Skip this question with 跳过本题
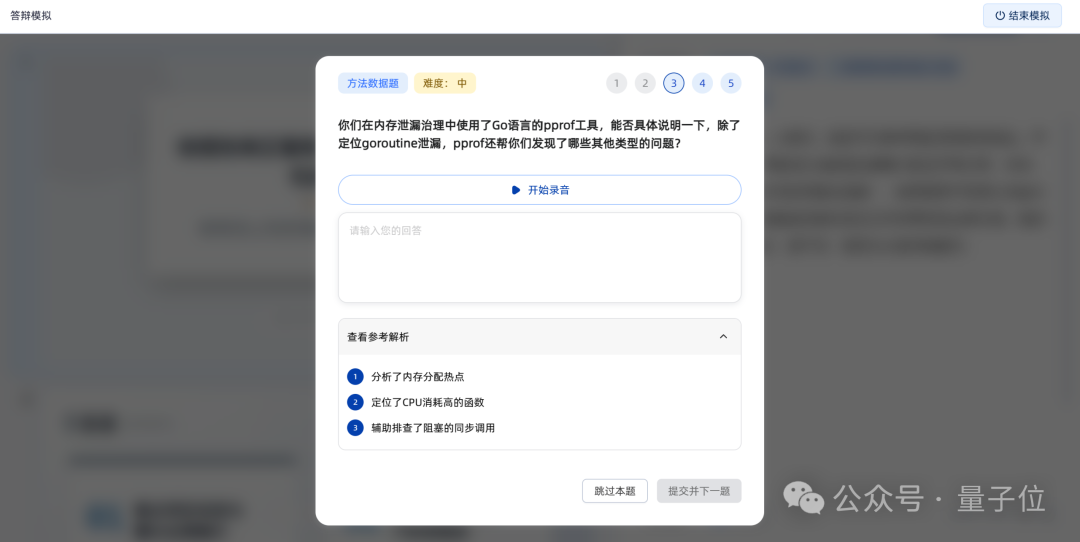1080x542 pixels. coord(614,491)
